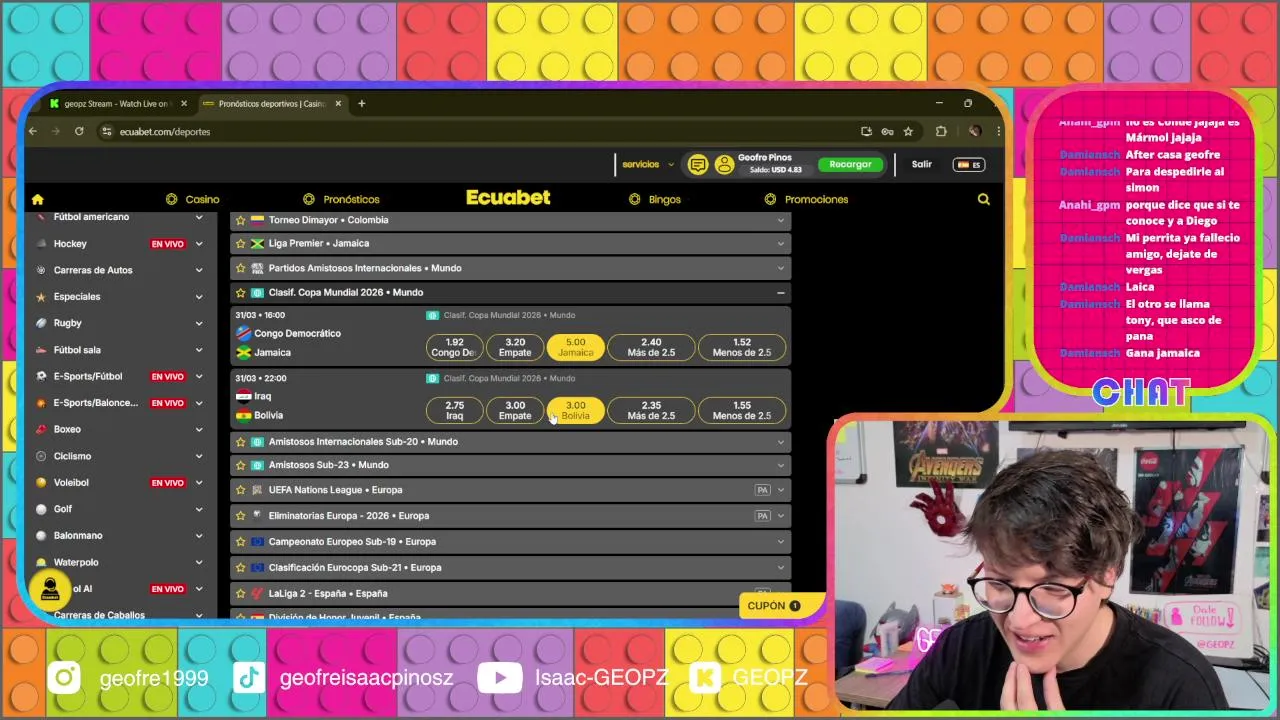1280x720 pixels.
Task: Select Empate 3.20 for Congo-Jamaica match
Action: point(515,347)
